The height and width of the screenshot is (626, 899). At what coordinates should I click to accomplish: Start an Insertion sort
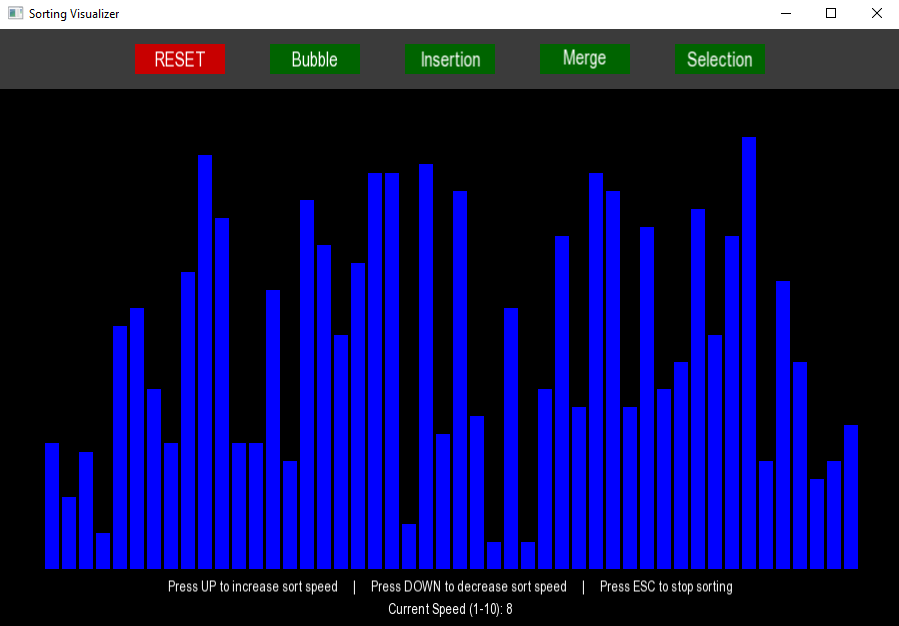(x=450, y=59)
